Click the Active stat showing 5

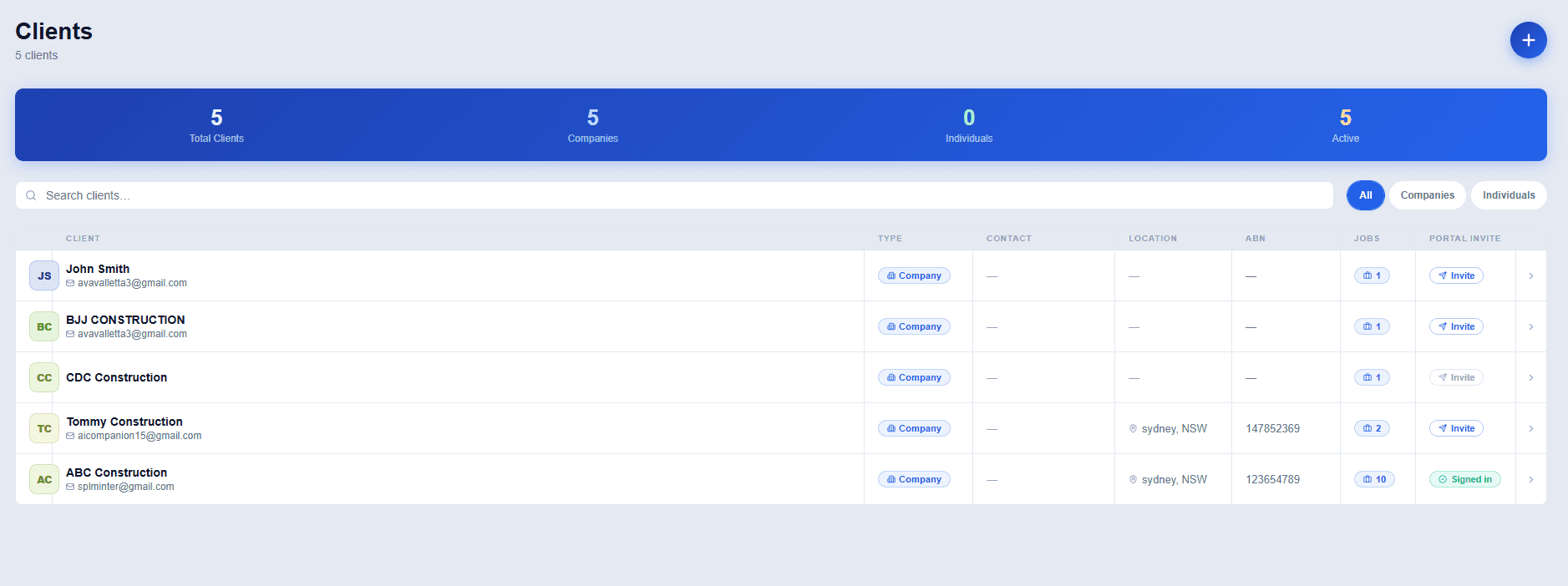tap(1345, 125)
